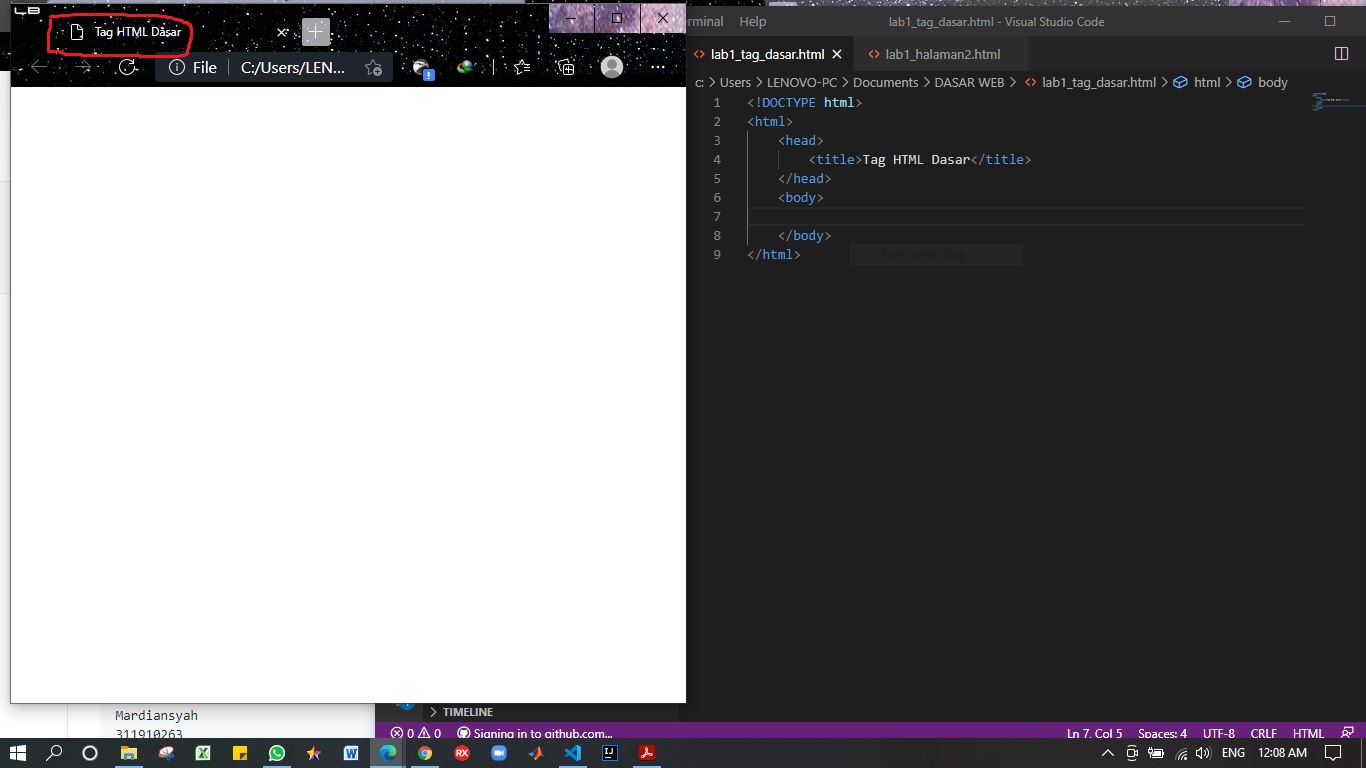Click the forward arrow in Edge
1366x768 pixels.
click(x=83, y=67)
